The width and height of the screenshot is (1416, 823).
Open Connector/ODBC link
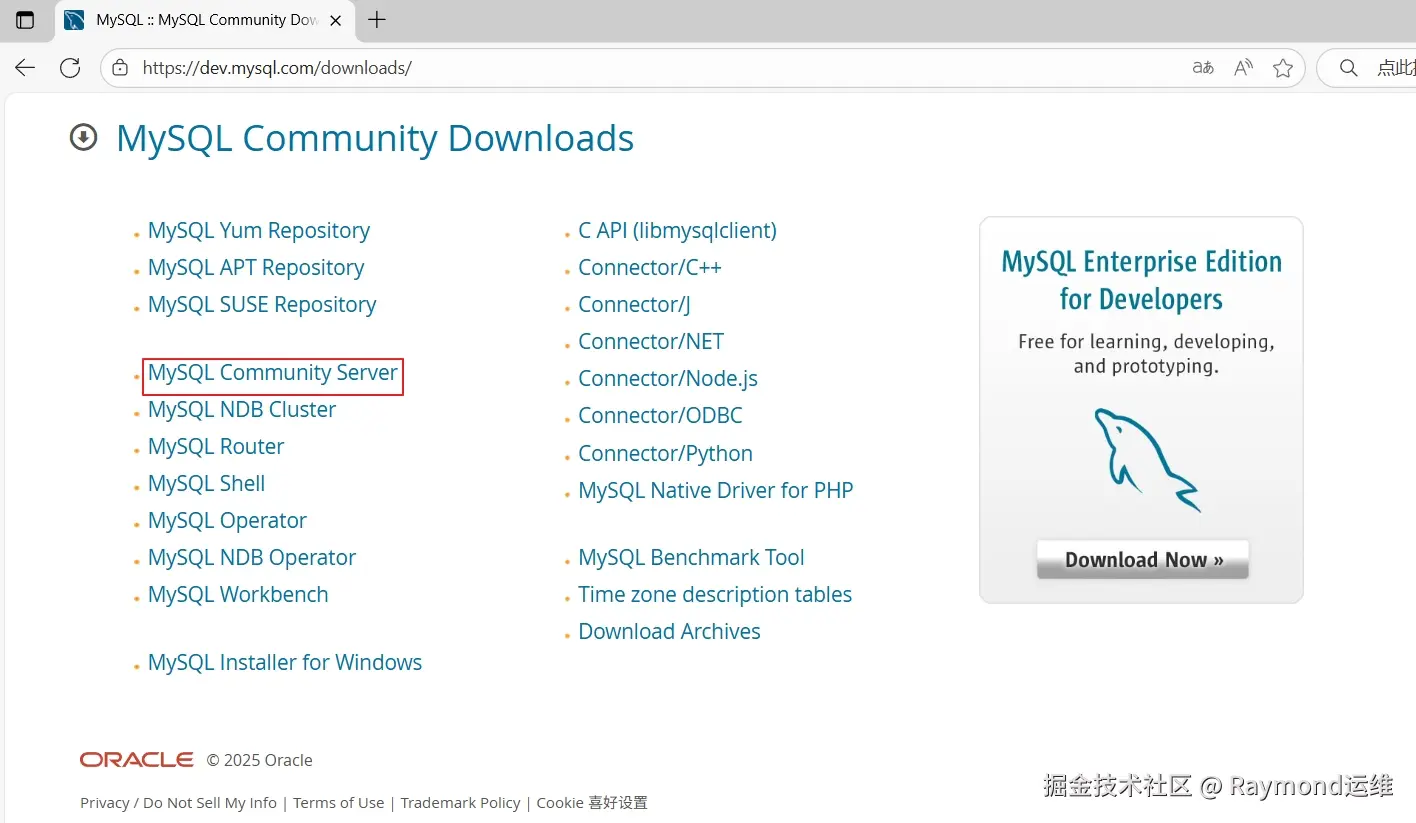pos(660,415)
